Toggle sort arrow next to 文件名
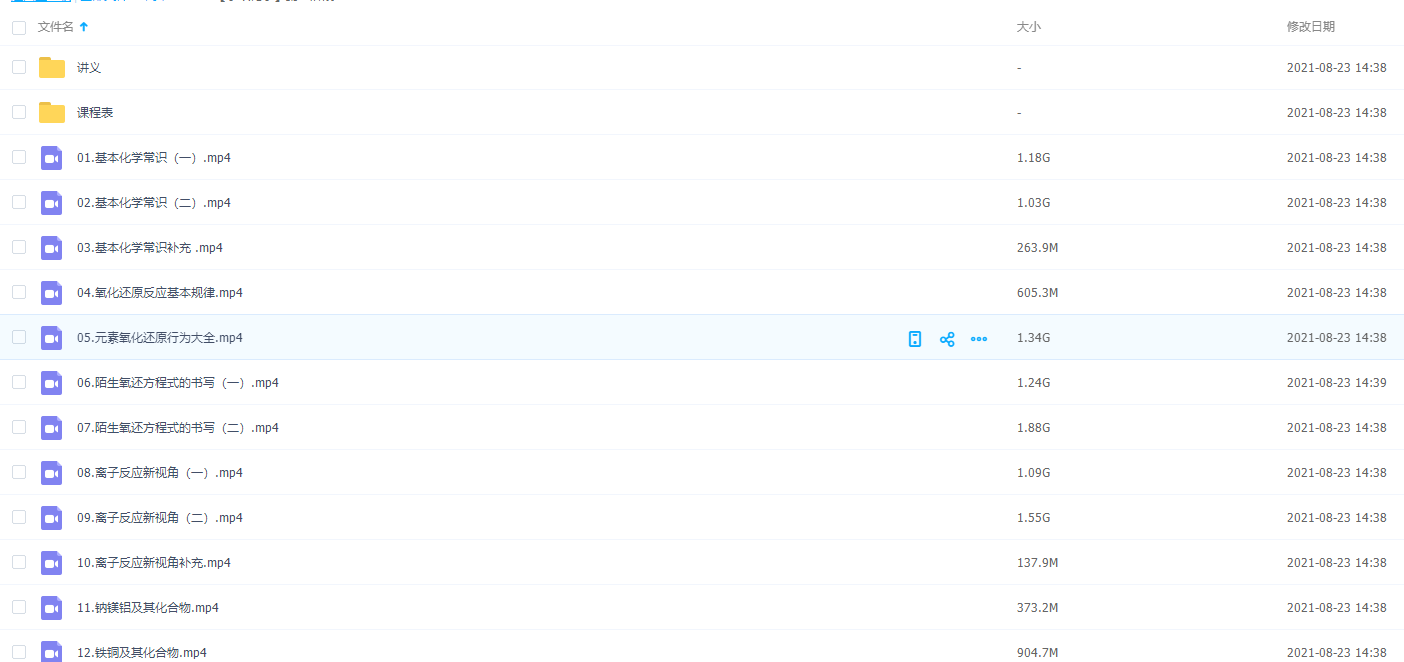The height and width of the screenshot is (662, 1404). point(84,28)
